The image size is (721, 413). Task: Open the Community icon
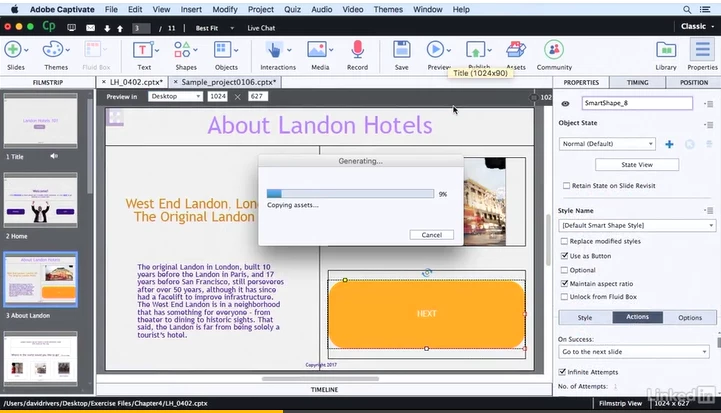(554, 49)
